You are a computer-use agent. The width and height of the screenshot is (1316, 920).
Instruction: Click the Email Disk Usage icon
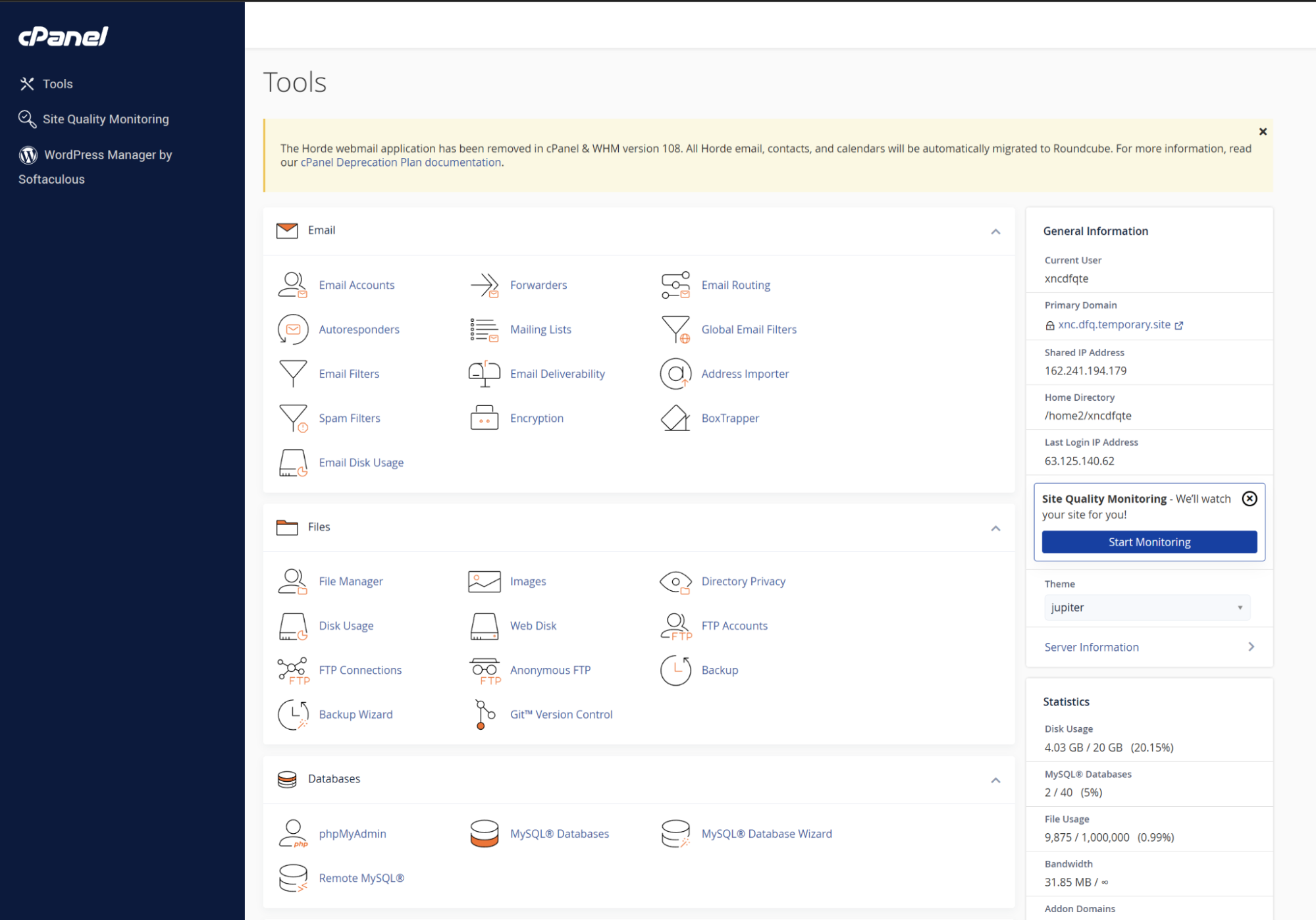point(293,463)
